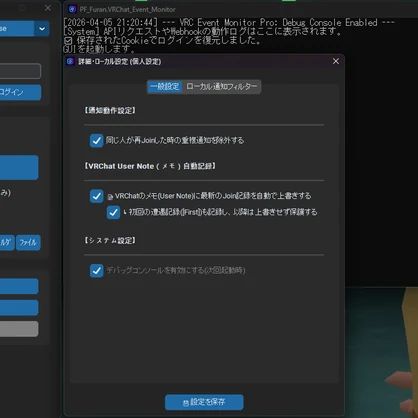
Task: Disable debug console on next launch checkbox
Action: coord(96,271)
